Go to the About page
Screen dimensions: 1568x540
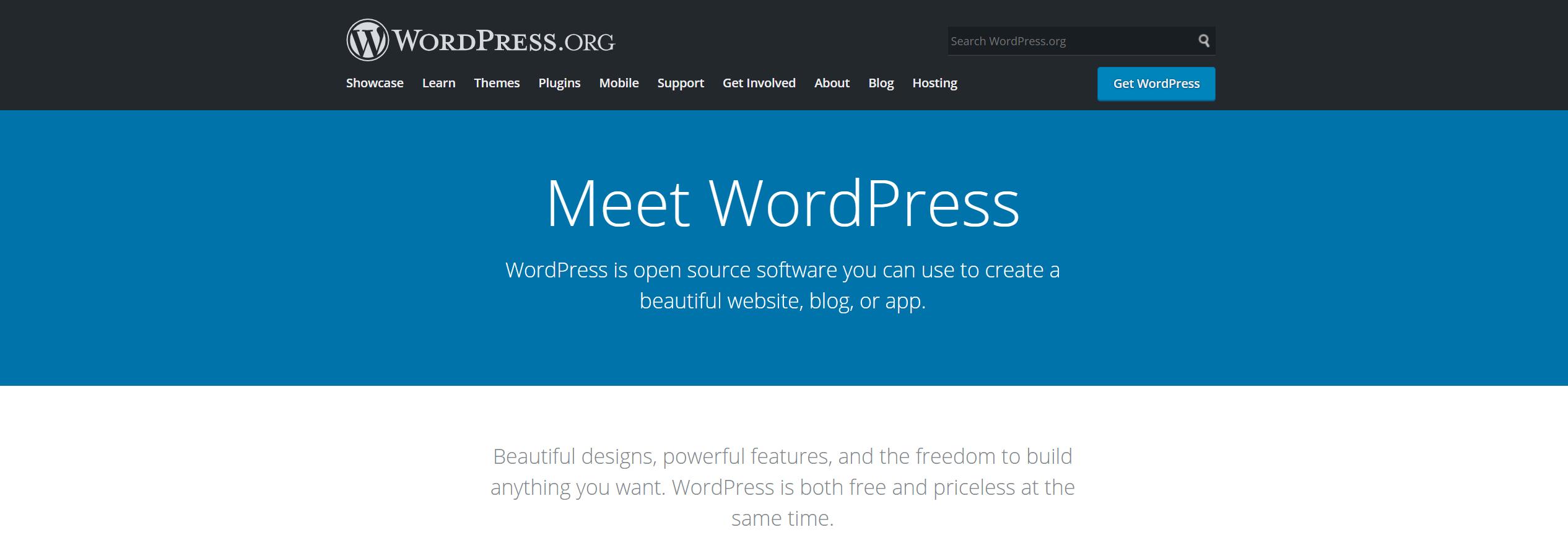pos(832,83)
